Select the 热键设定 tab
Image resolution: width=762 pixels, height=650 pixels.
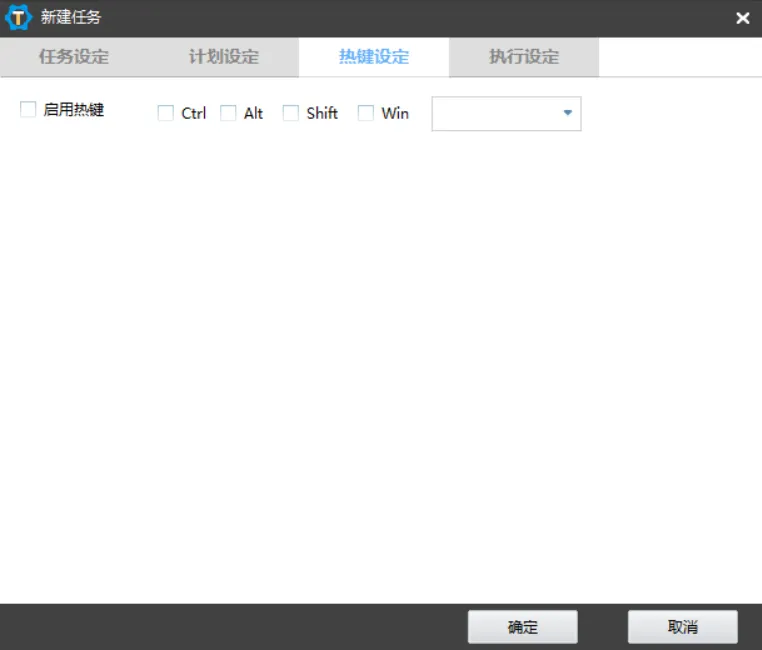pyautogui.click(x=374, y=57)
